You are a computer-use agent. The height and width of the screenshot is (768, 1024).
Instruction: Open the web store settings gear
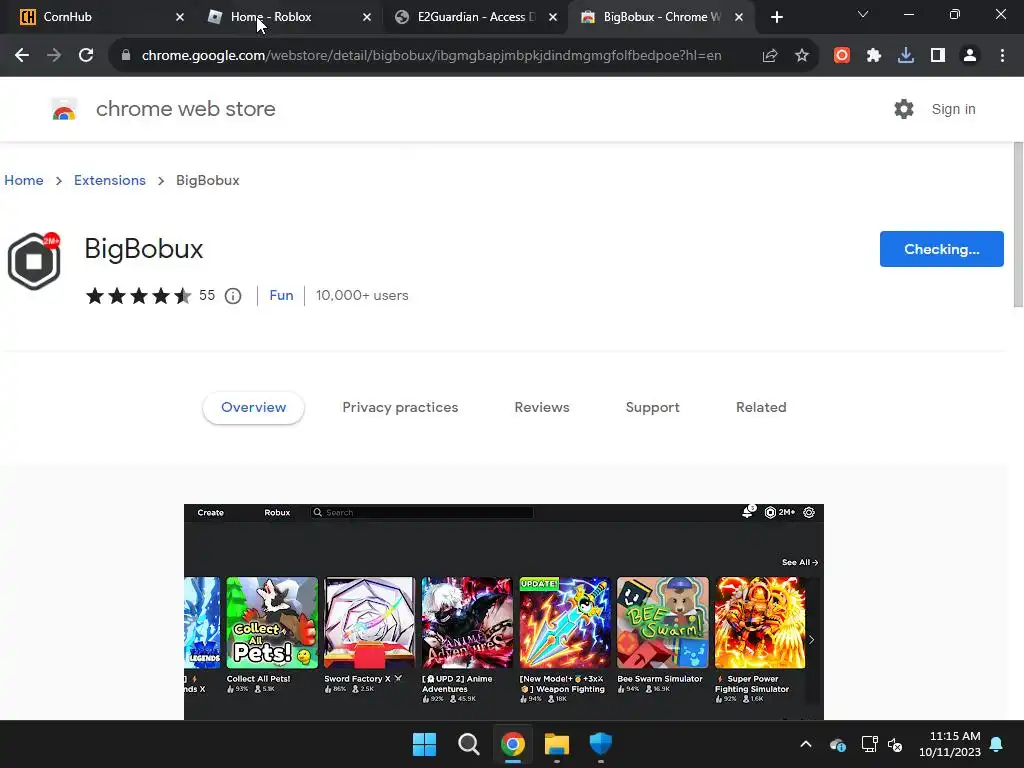pos(904,109)
